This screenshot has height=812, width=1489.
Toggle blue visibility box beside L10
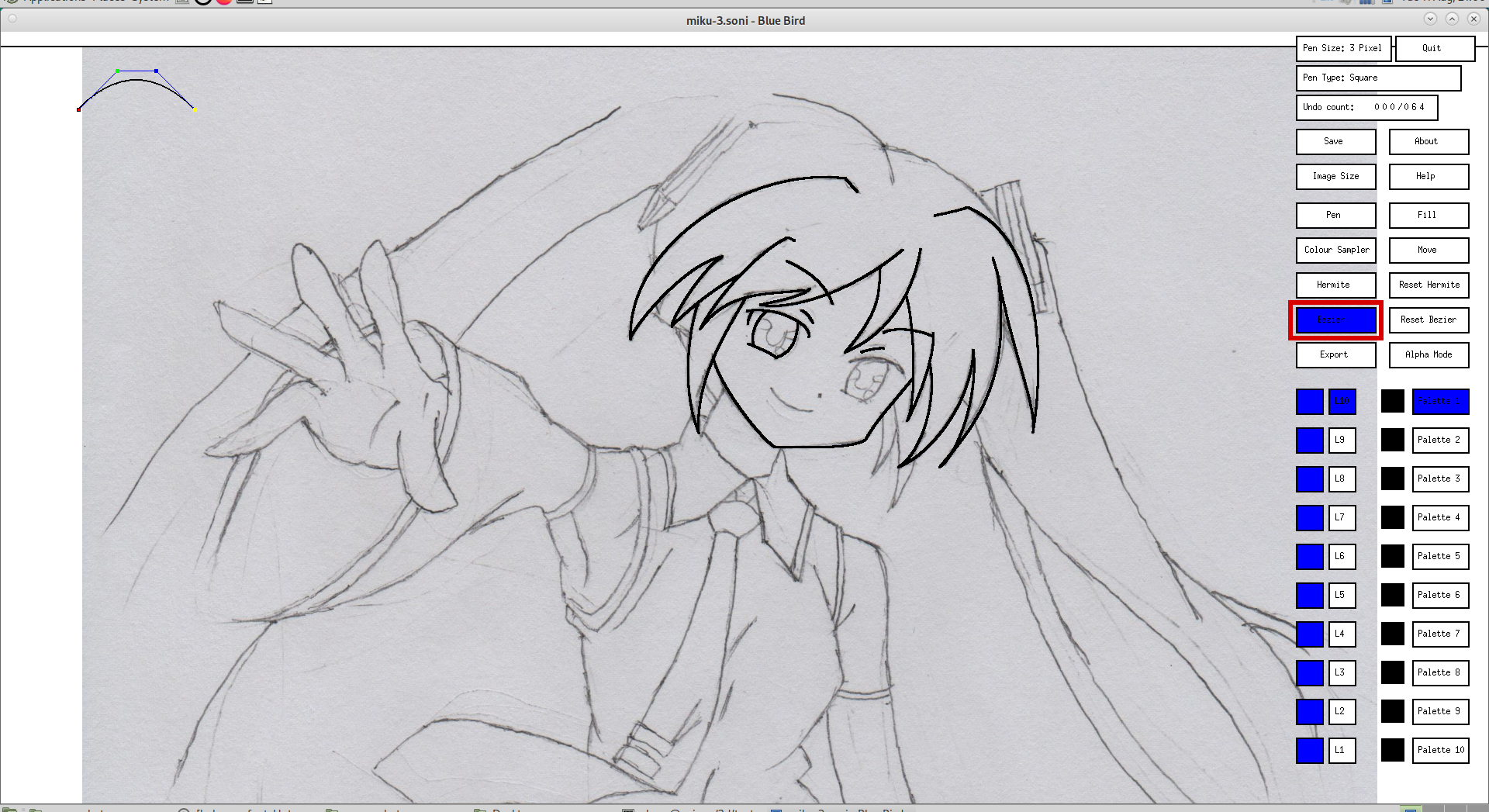1310,402
